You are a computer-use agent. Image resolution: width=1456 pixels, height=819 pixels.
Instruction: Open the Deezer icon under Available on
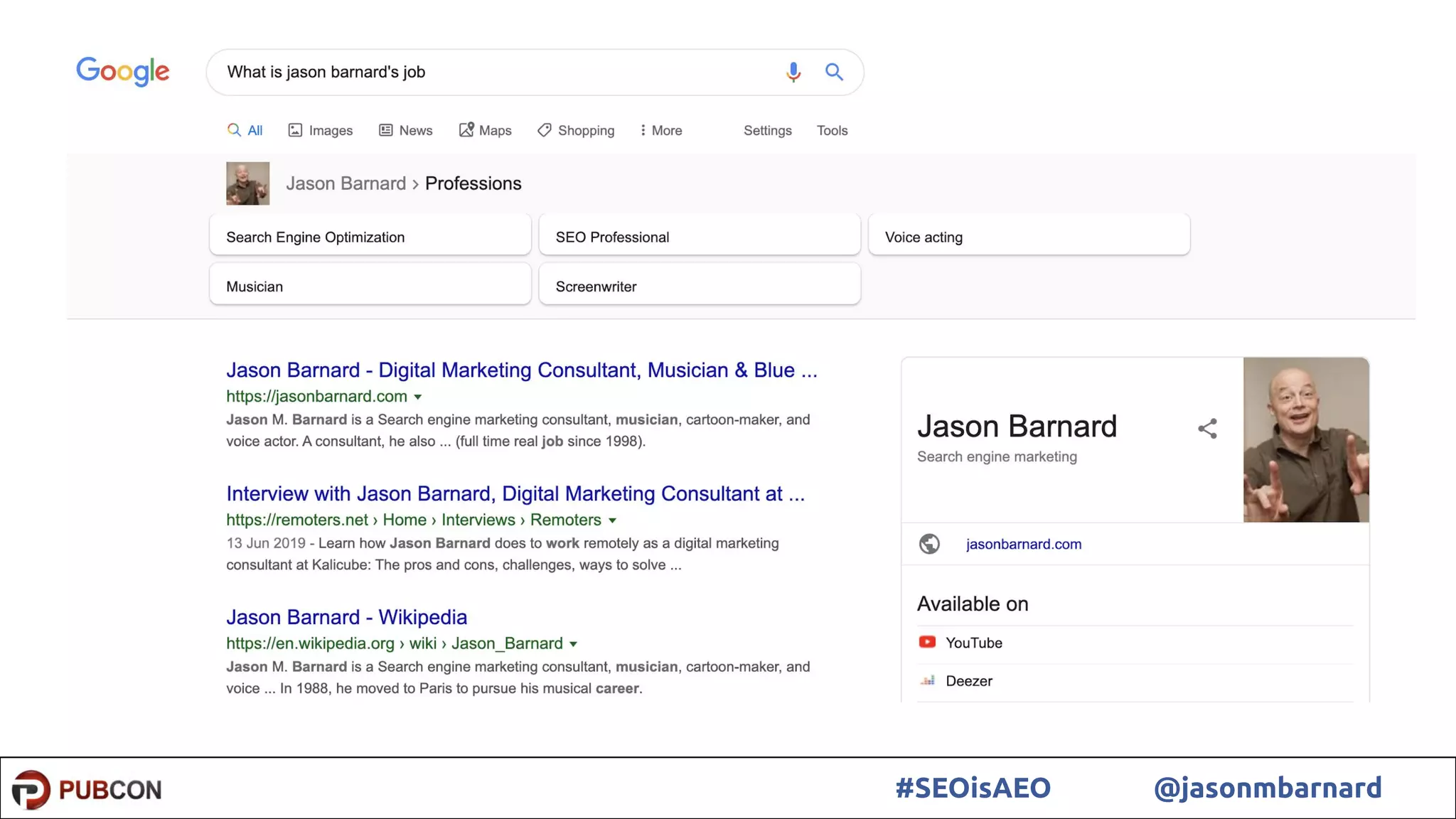[927, 680]
